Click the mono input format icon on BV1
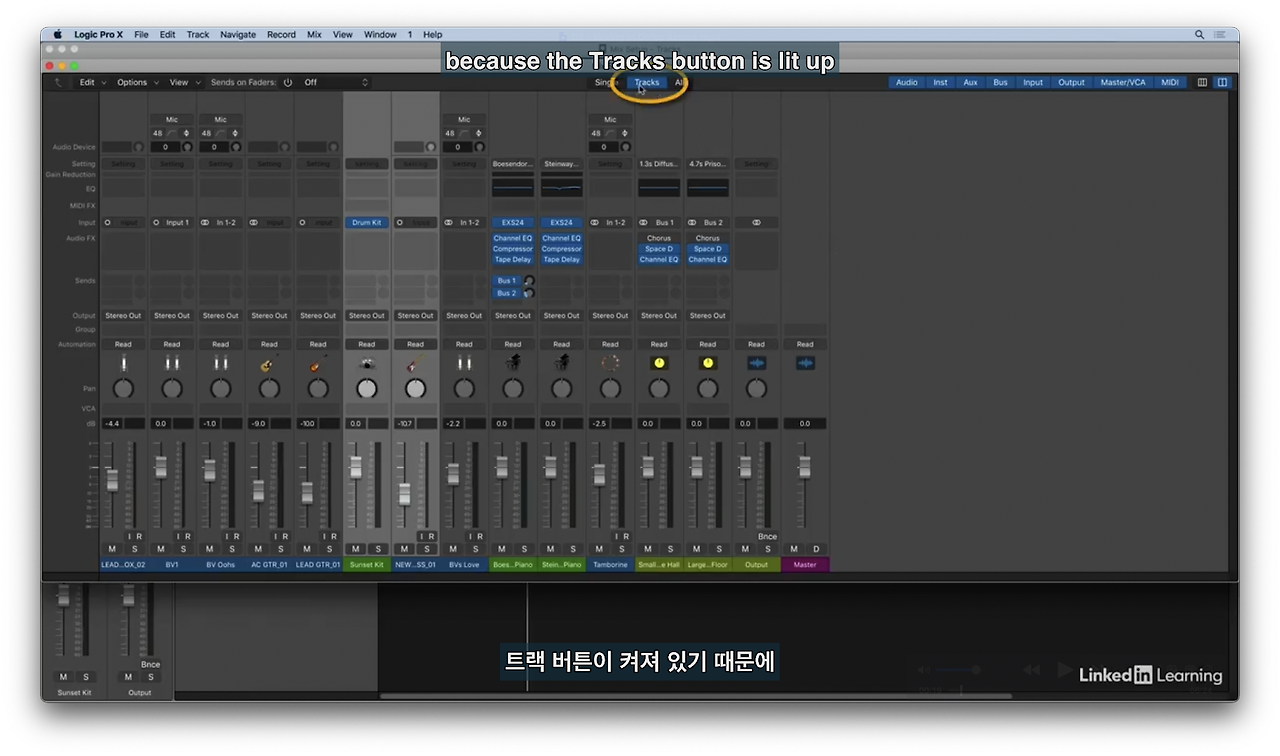The width and height of the screenshot is (1280, 756). point(156,223)
